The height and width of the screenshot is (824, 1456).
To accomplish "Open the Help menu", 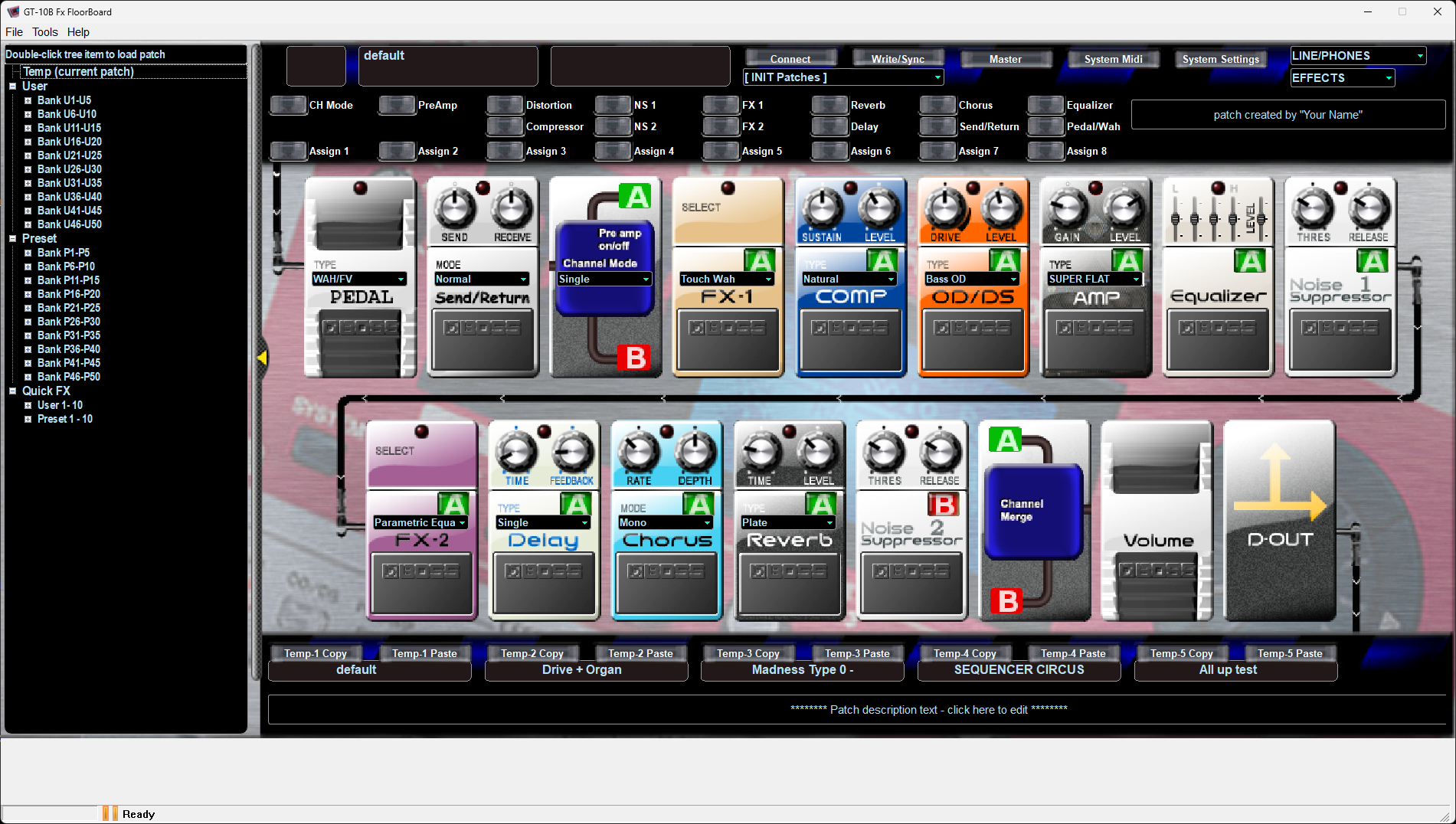I will [x=78, y=32].
